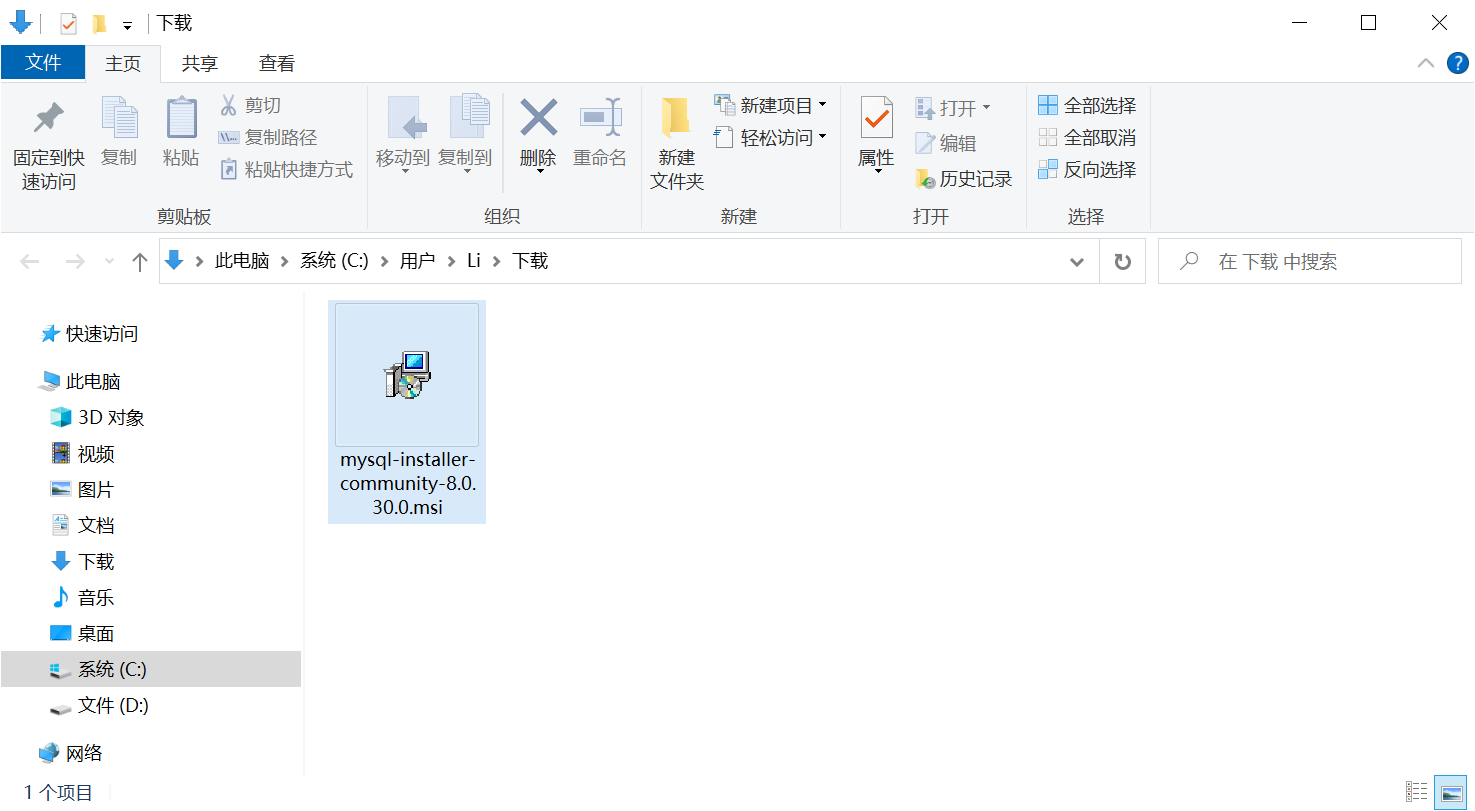Select 系统 (C:) drive in sidebar
The image size is (1475, 811).
[x=150, y=670]
